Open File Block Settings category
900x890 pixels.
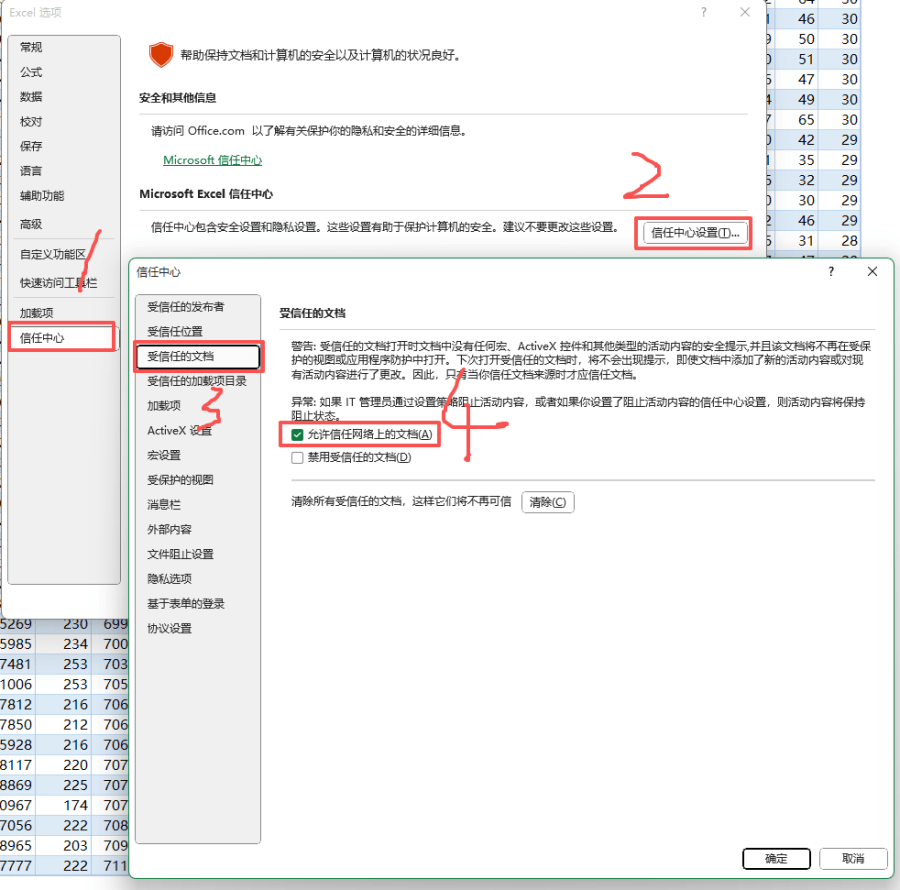tap(180, 554)
